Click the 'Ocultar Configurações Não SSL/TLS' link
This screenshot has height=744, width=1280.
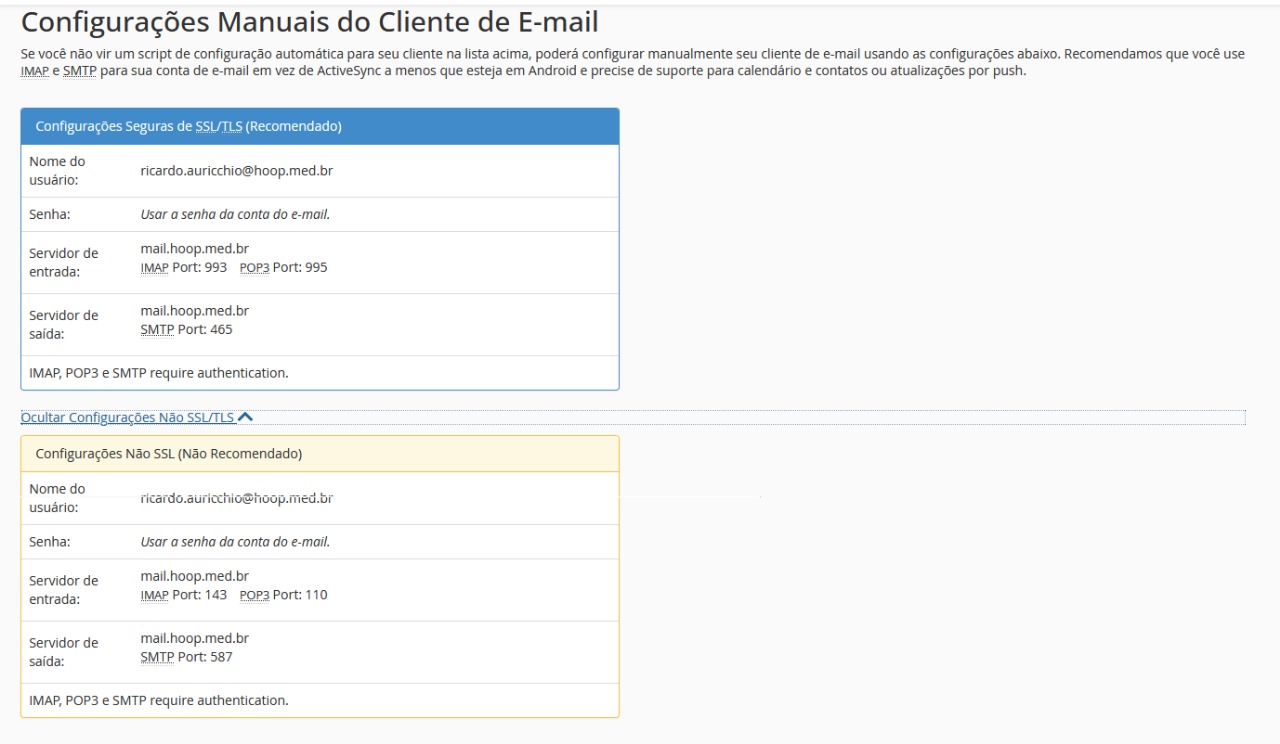pos(127,418)
